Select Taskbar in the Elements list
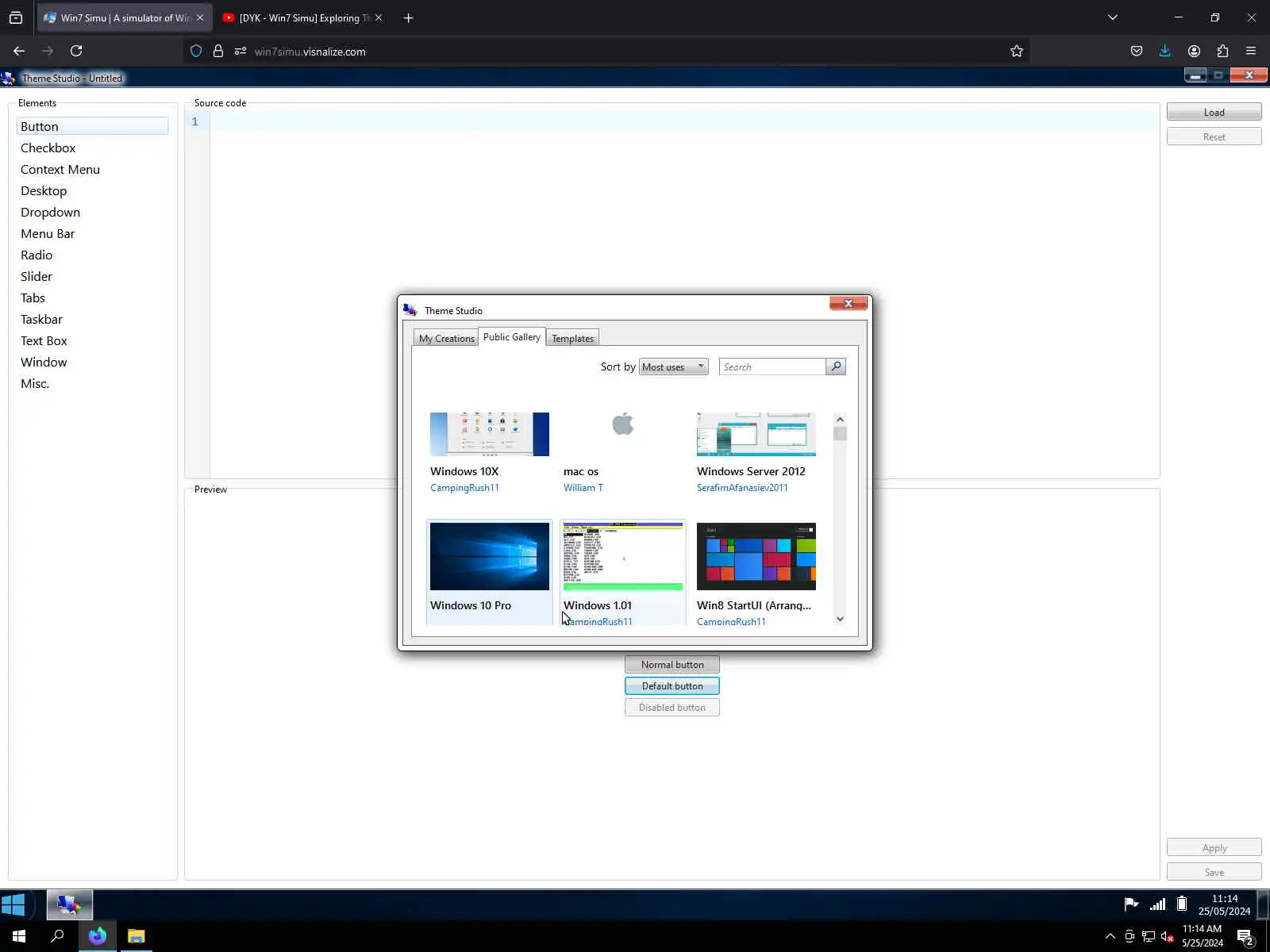The width and height of the screenshot is (1270, 952). tap(92, 319)
